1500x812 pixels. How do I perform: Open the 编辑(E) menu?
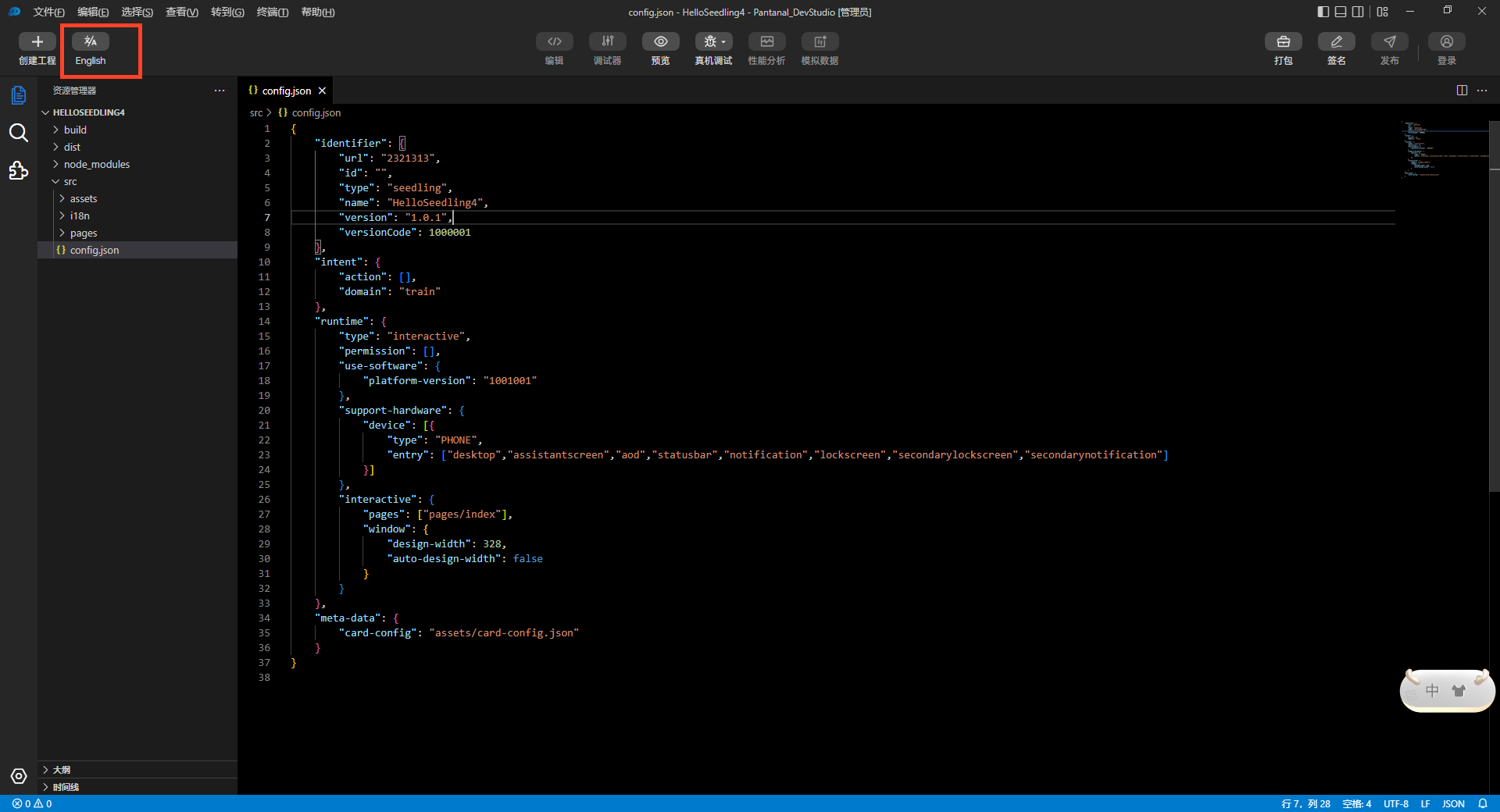coord(93,12)
